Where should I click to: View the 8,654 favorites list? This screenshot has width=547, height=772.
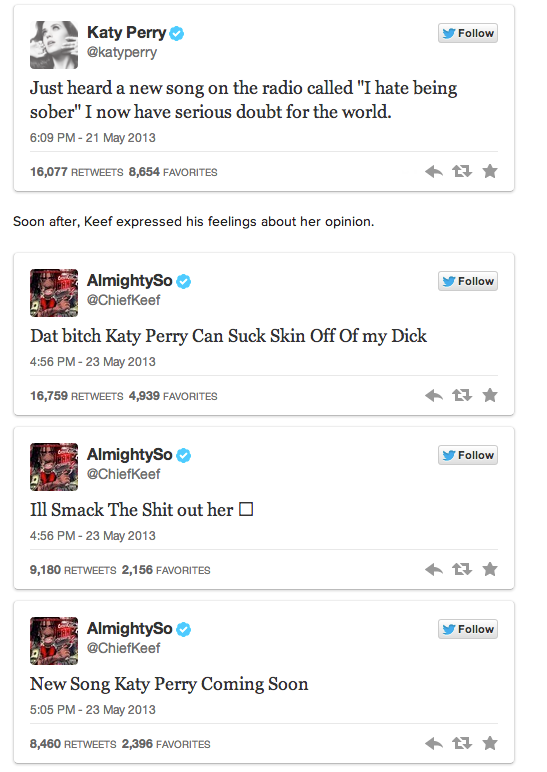coord(173,172)
